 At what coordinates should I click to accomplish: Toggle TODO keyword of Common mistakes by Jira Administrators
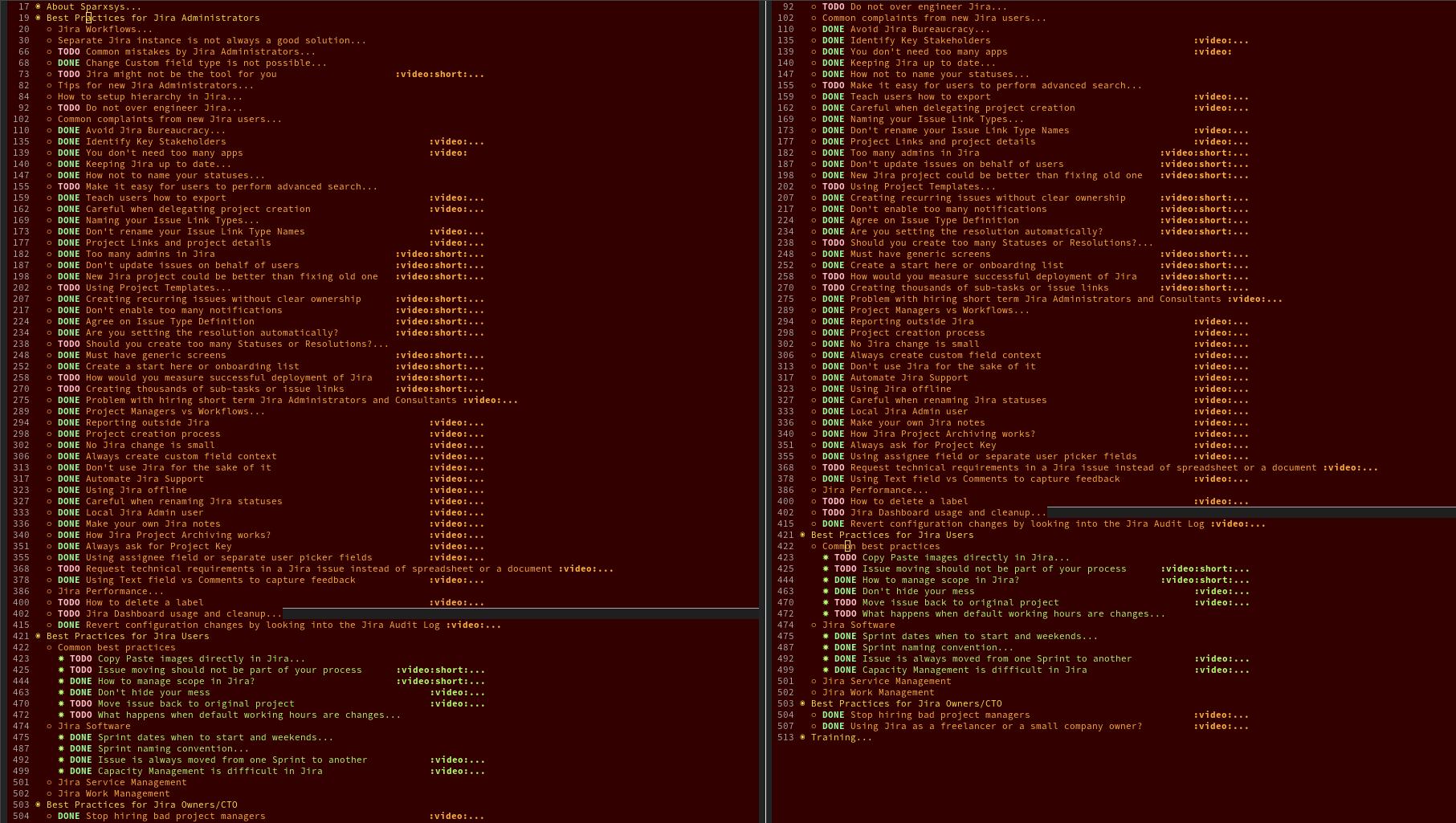pyautogui.click(x=69, y=51)
